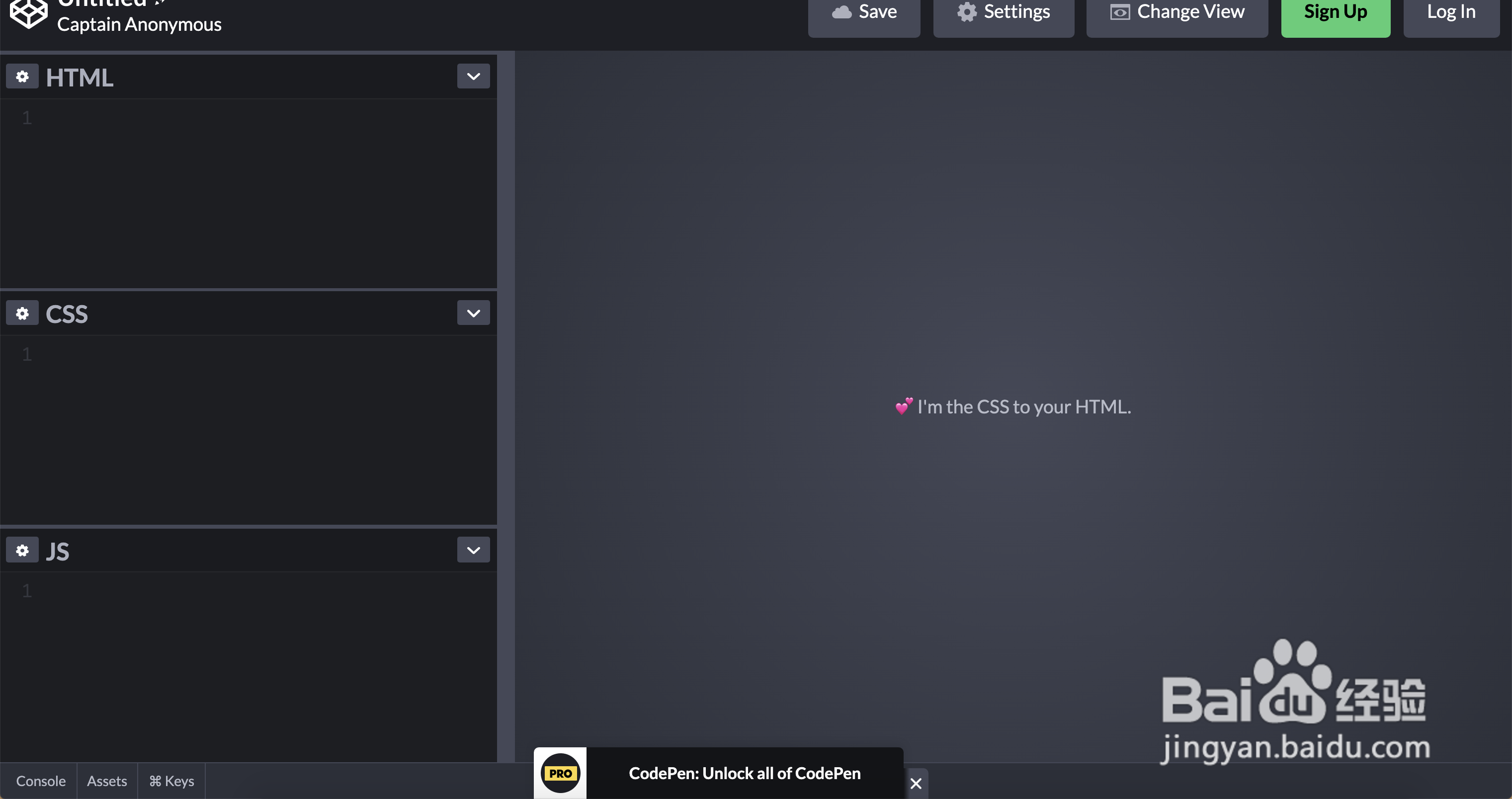Click the HTML settings gear icon

point(22,77)
